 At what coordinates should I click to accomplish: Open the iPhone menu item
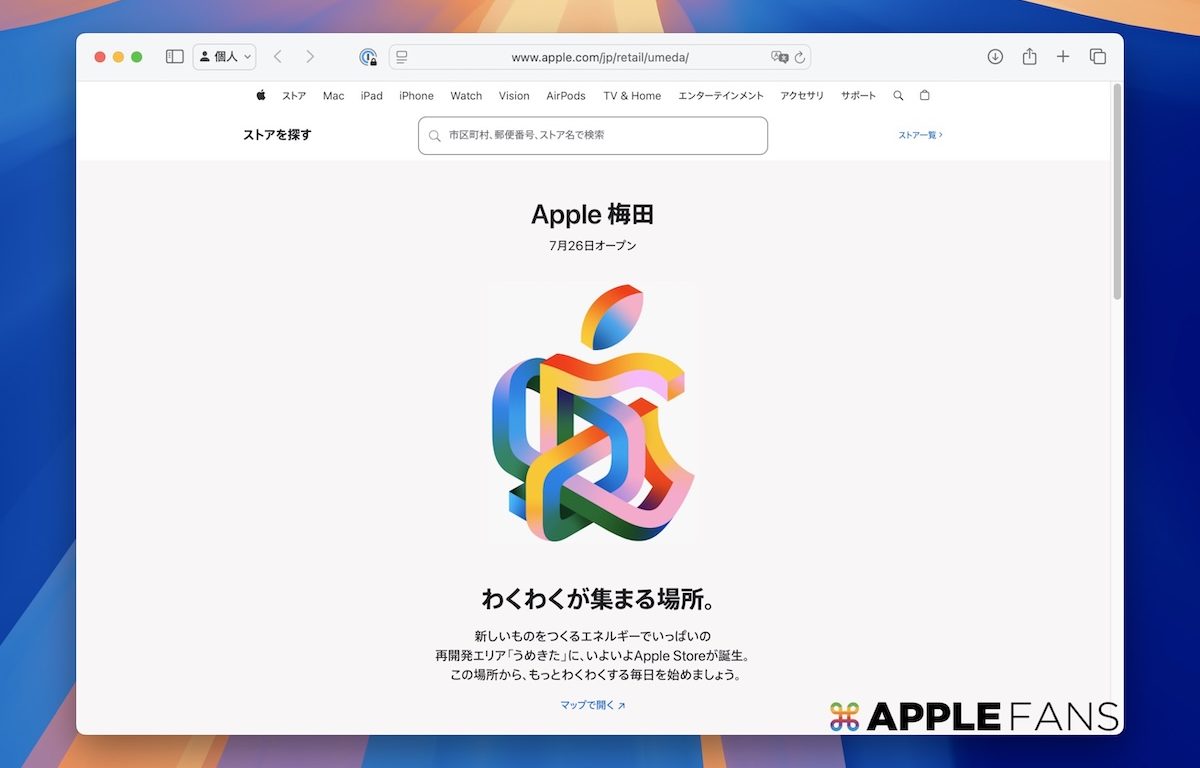pos(416,96)
